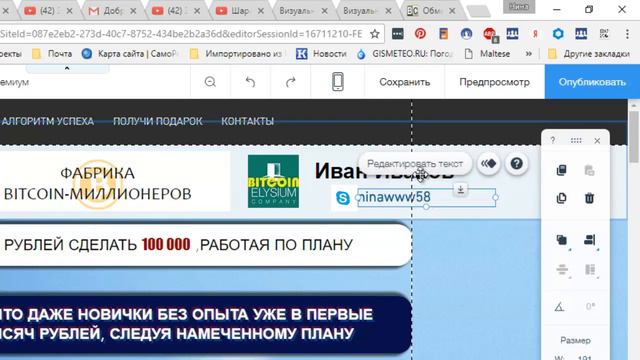640x360 pixels.
Task: Click the match size icon in toolbox
Action: (590, 269)
